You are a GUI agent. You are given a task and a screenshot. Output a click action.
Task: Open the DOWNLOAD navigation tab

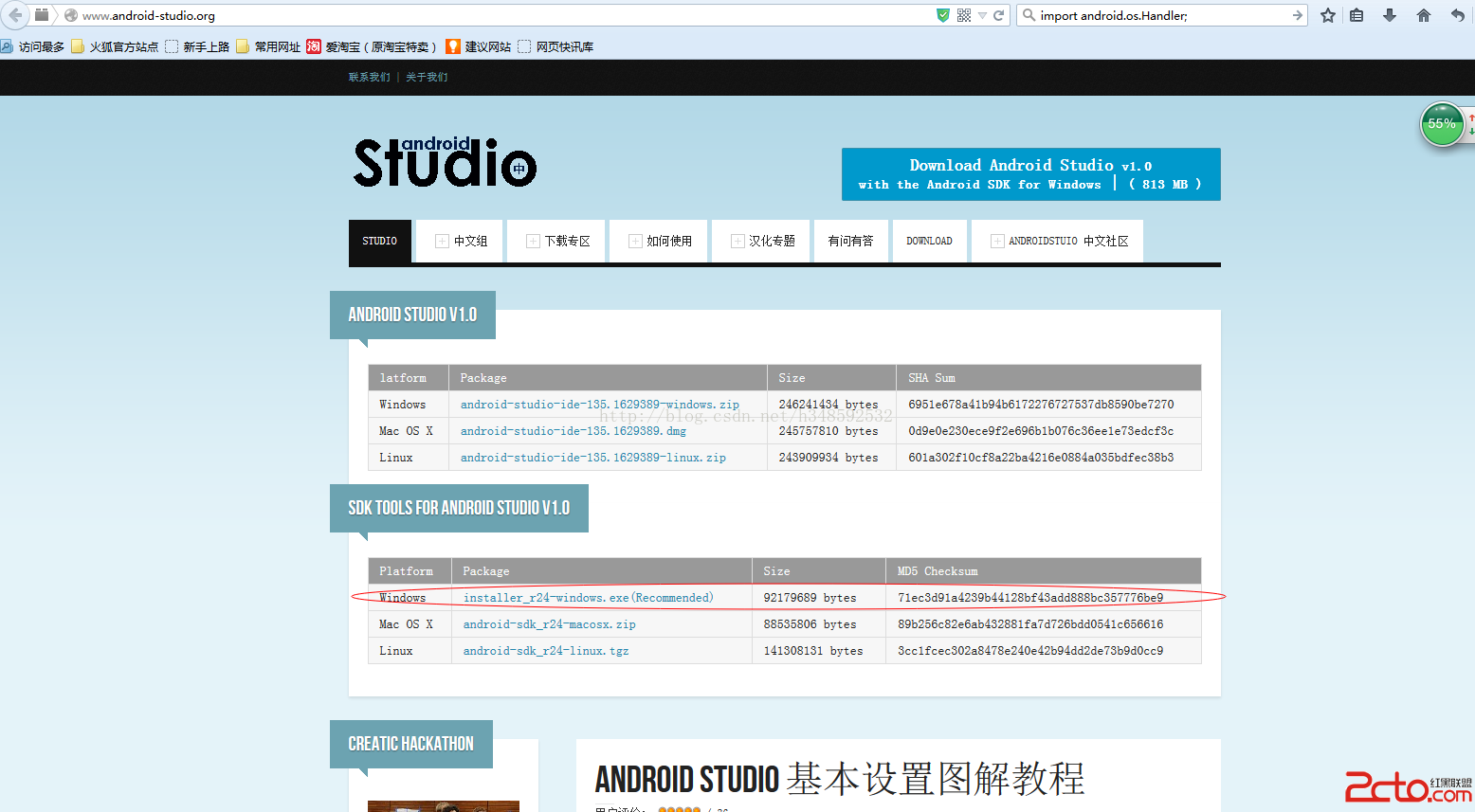[929, 242]
